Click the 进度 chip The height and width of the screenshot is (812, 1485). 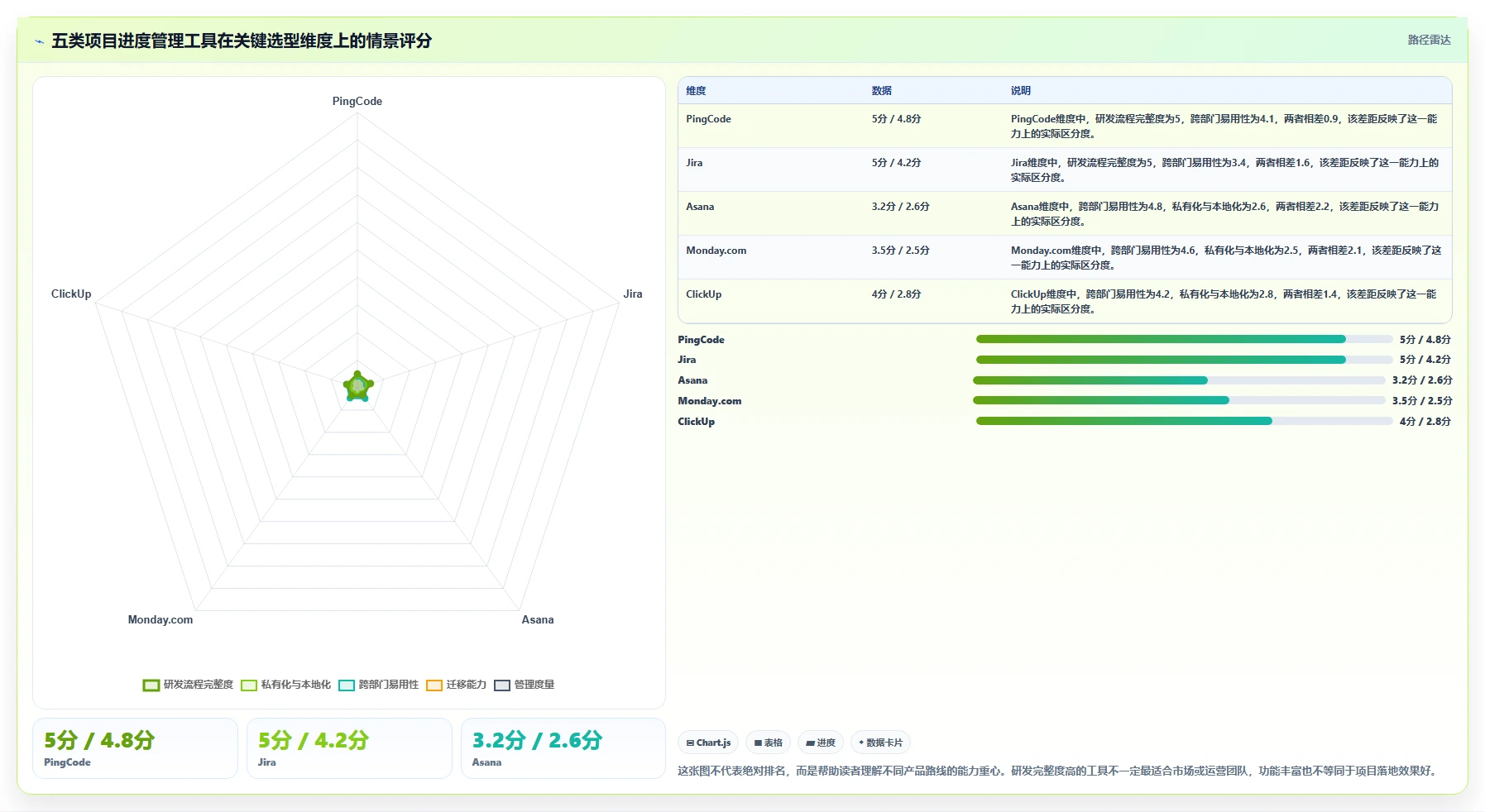[821, 743]
